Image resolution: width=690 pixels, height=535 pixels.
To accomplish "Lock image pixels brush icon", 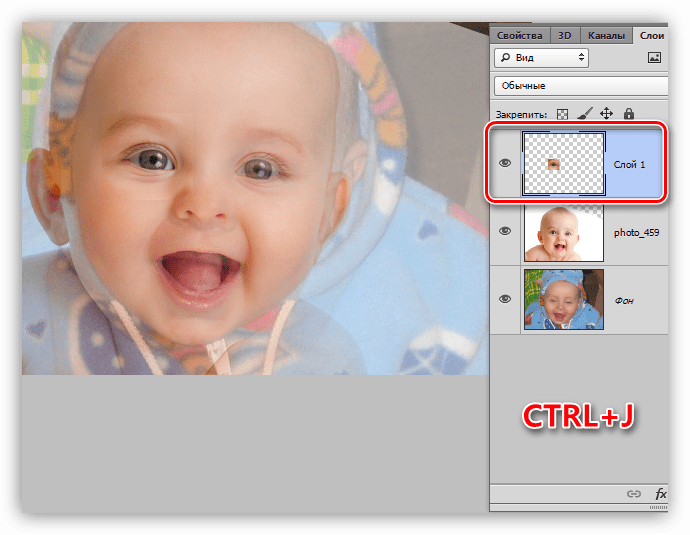I will tap(584, 114).
